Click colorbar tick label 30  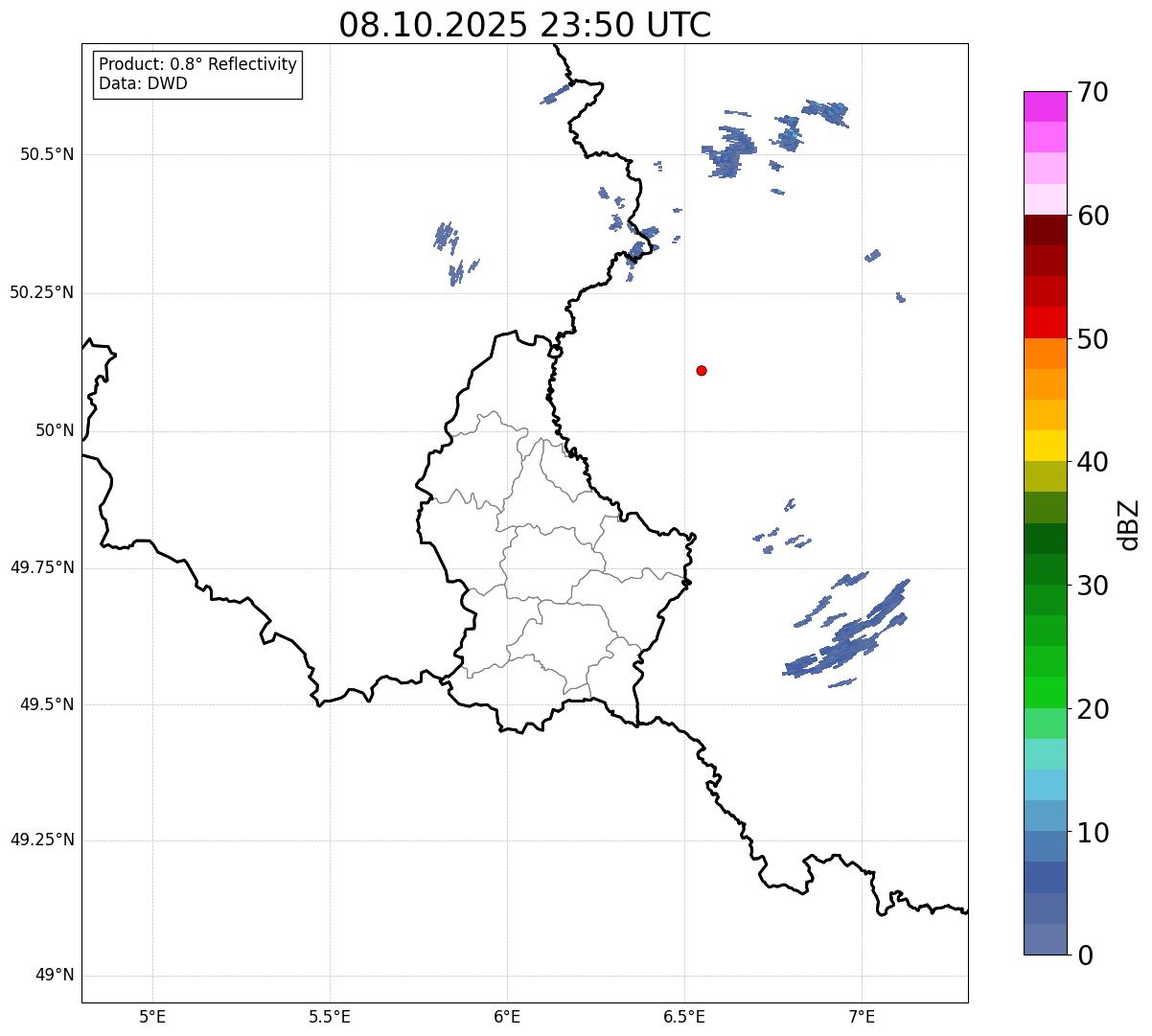coord(1093,586)
